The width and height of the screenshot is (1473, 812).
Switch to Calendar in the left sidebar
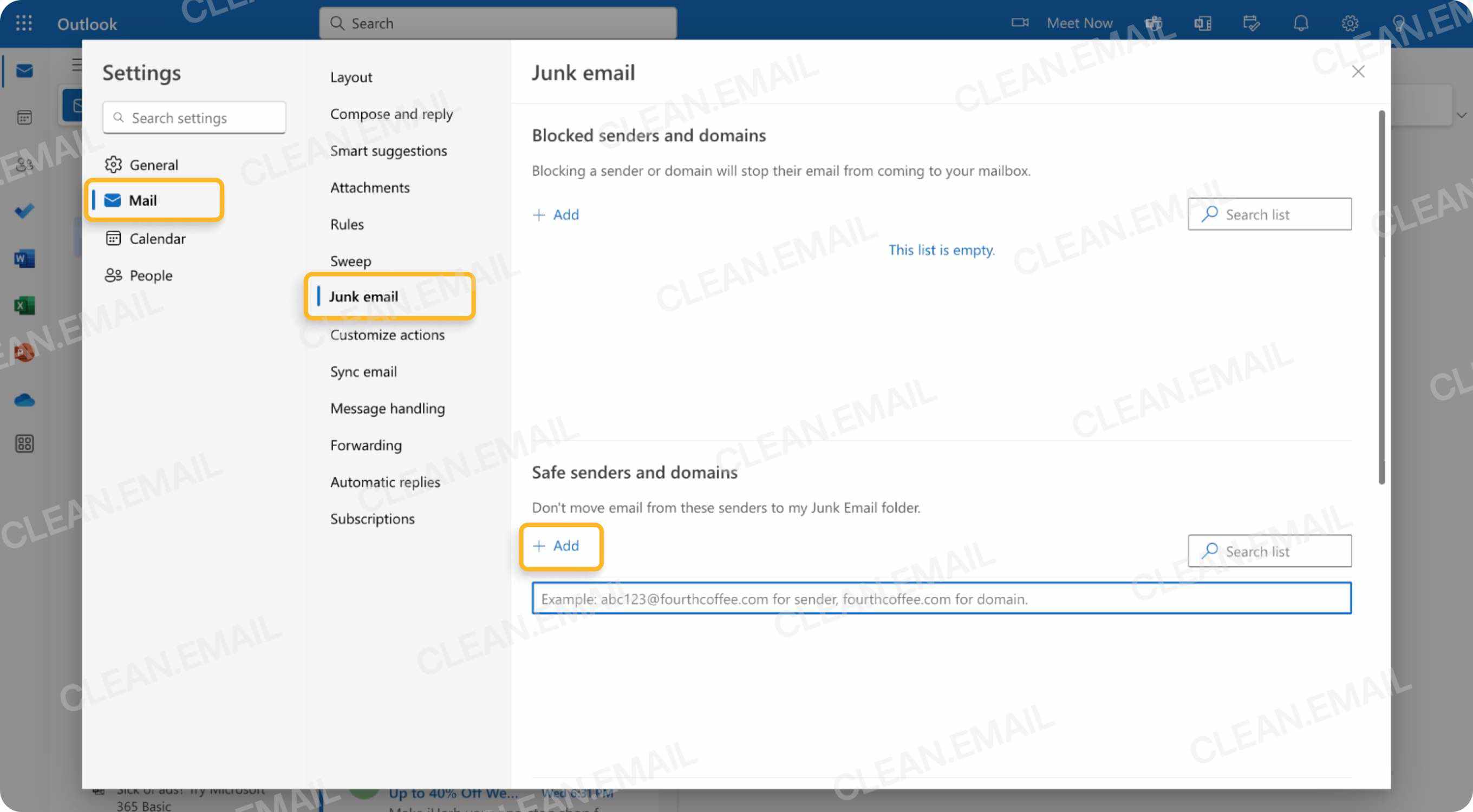click(23, 117)
